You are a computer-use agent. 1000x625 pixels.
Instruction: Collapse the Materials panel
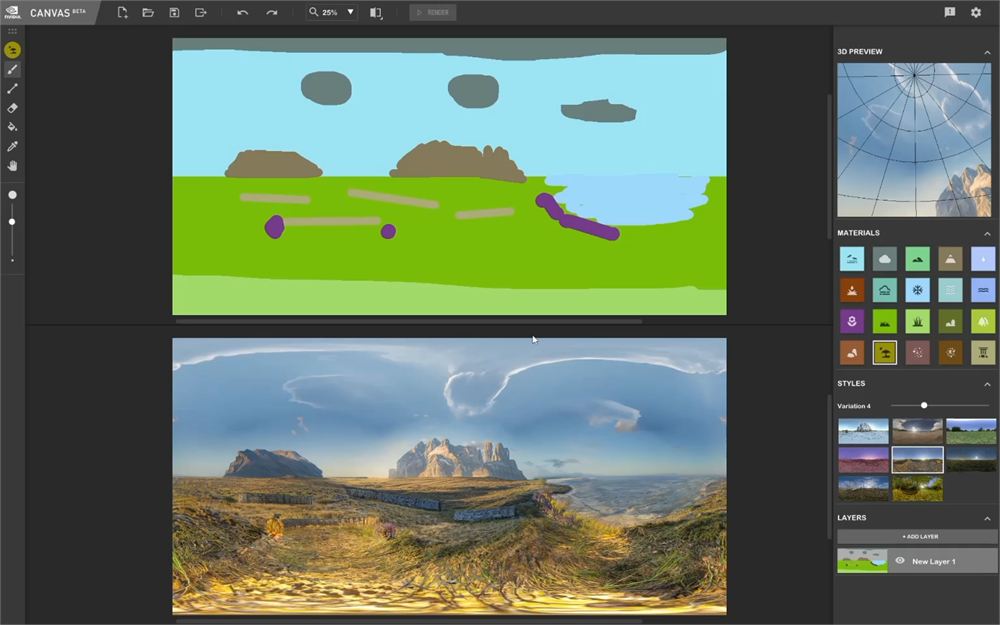[x=987, y=233]
